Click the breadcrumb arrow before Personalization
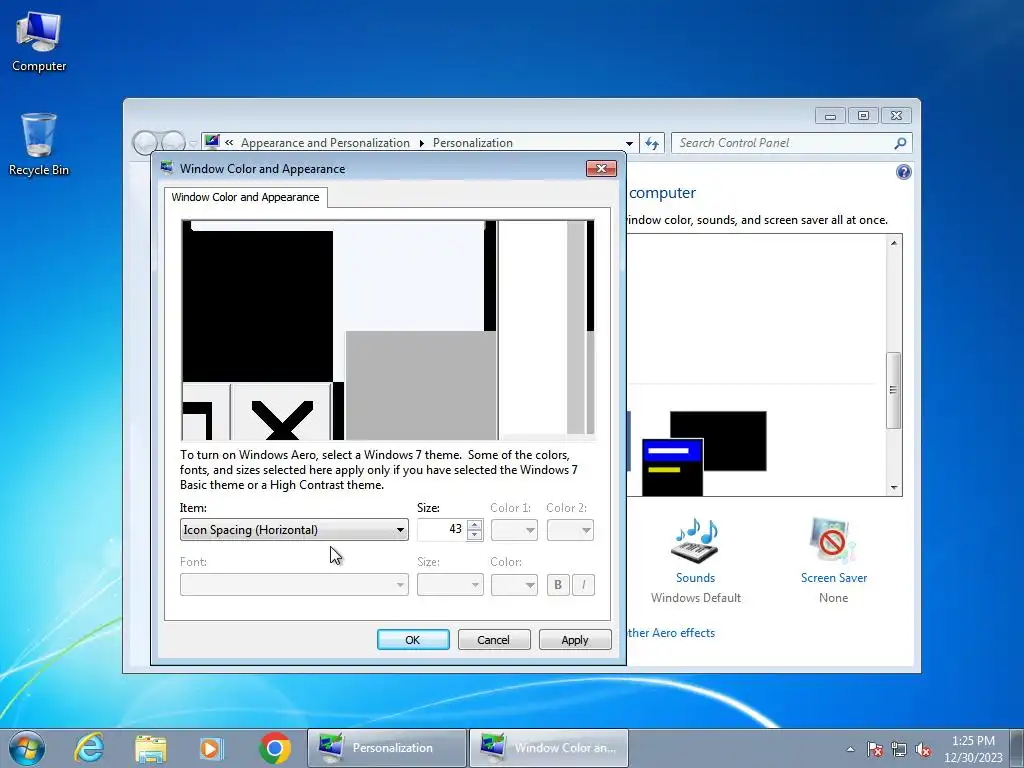The image size is (1024, 768). click(421, 143)
